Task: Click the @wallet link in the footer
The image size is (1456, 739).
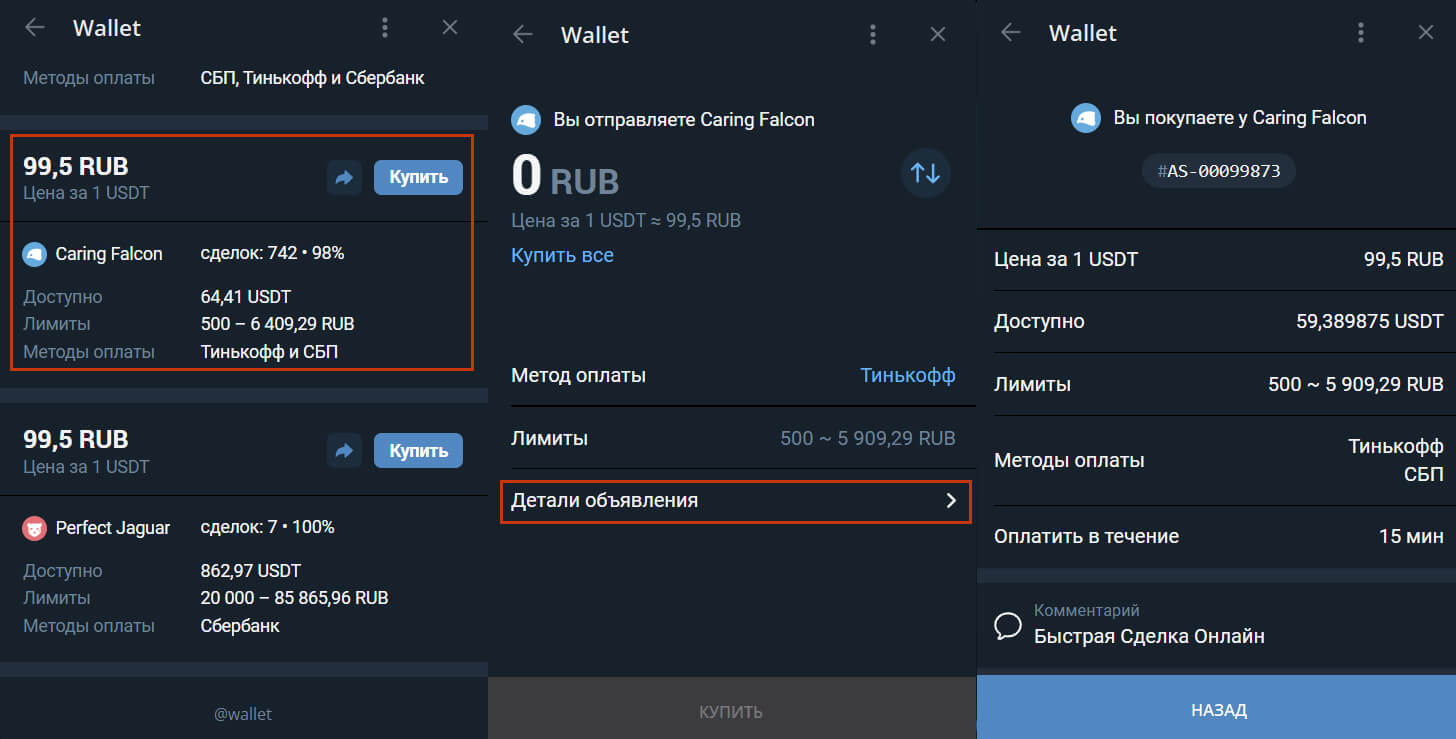Action: tap(243, 714)
